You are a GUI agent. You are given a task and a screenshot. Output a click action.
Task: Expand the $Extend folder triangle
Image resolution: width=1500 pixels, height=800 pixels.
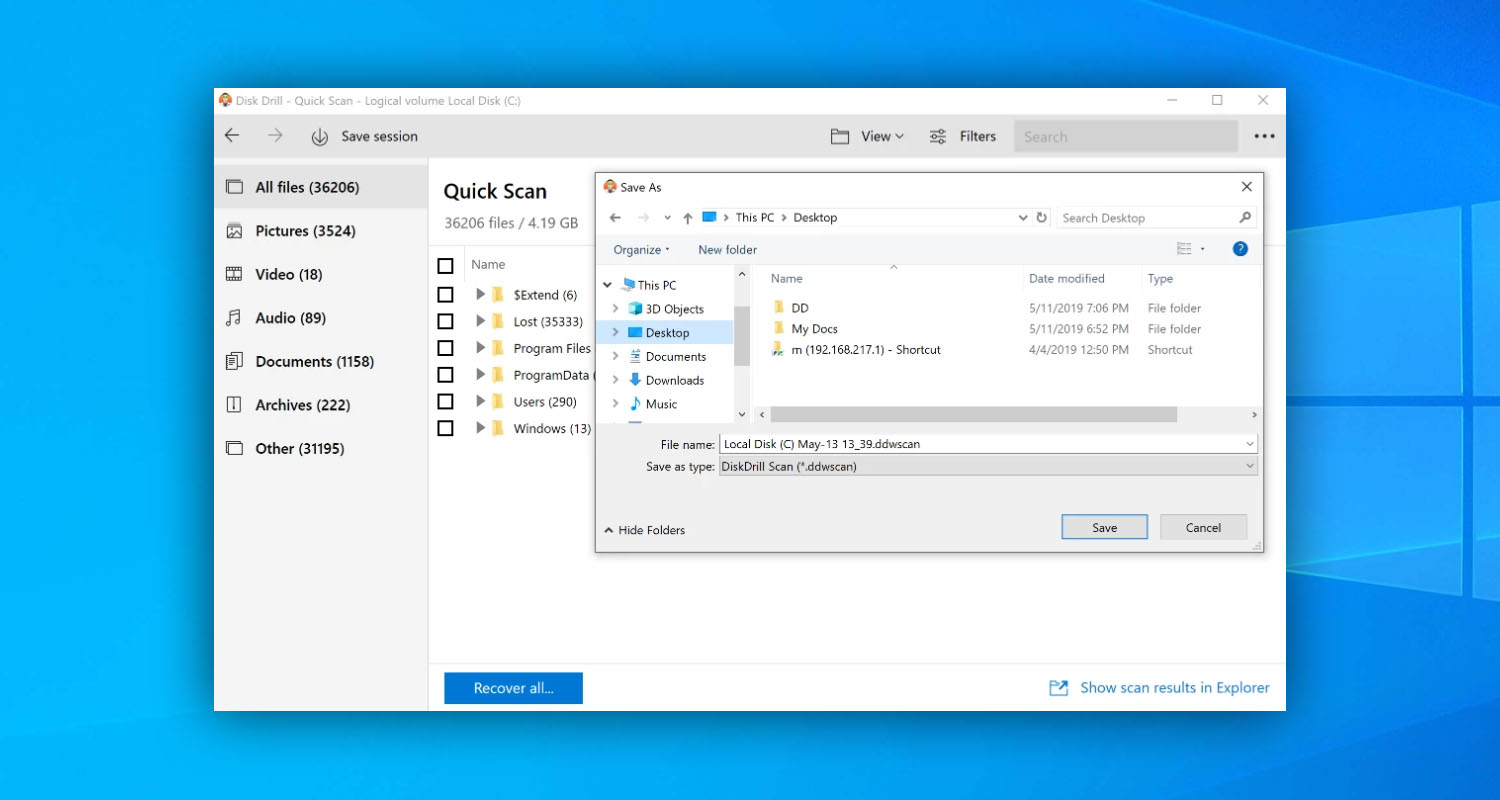click(480, 294)
